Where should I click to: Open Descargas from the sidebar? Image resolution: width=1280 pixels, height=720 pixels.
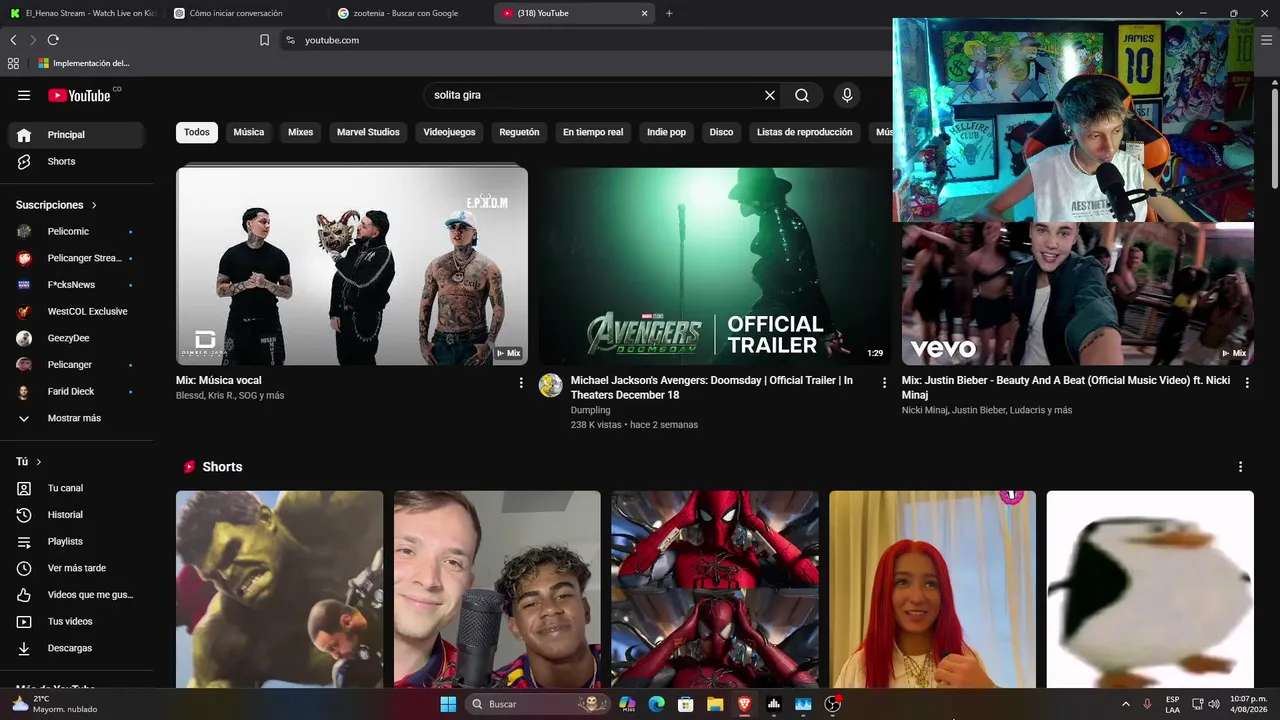click(76, 648)
